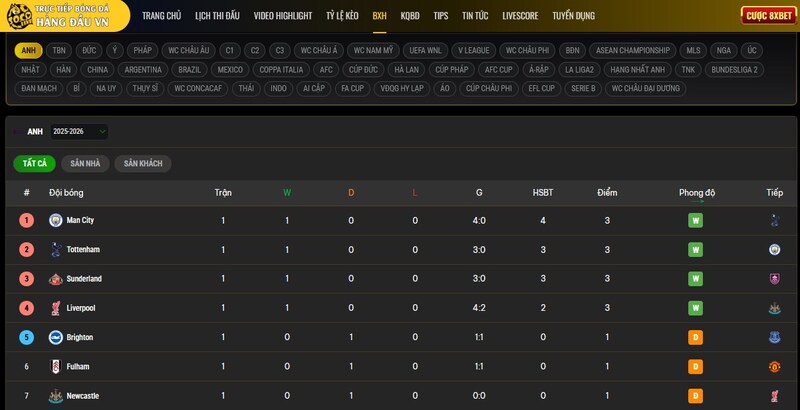800x410 pixels.
Task: Open TUYỂN DỤNG page
Action: 573,16
